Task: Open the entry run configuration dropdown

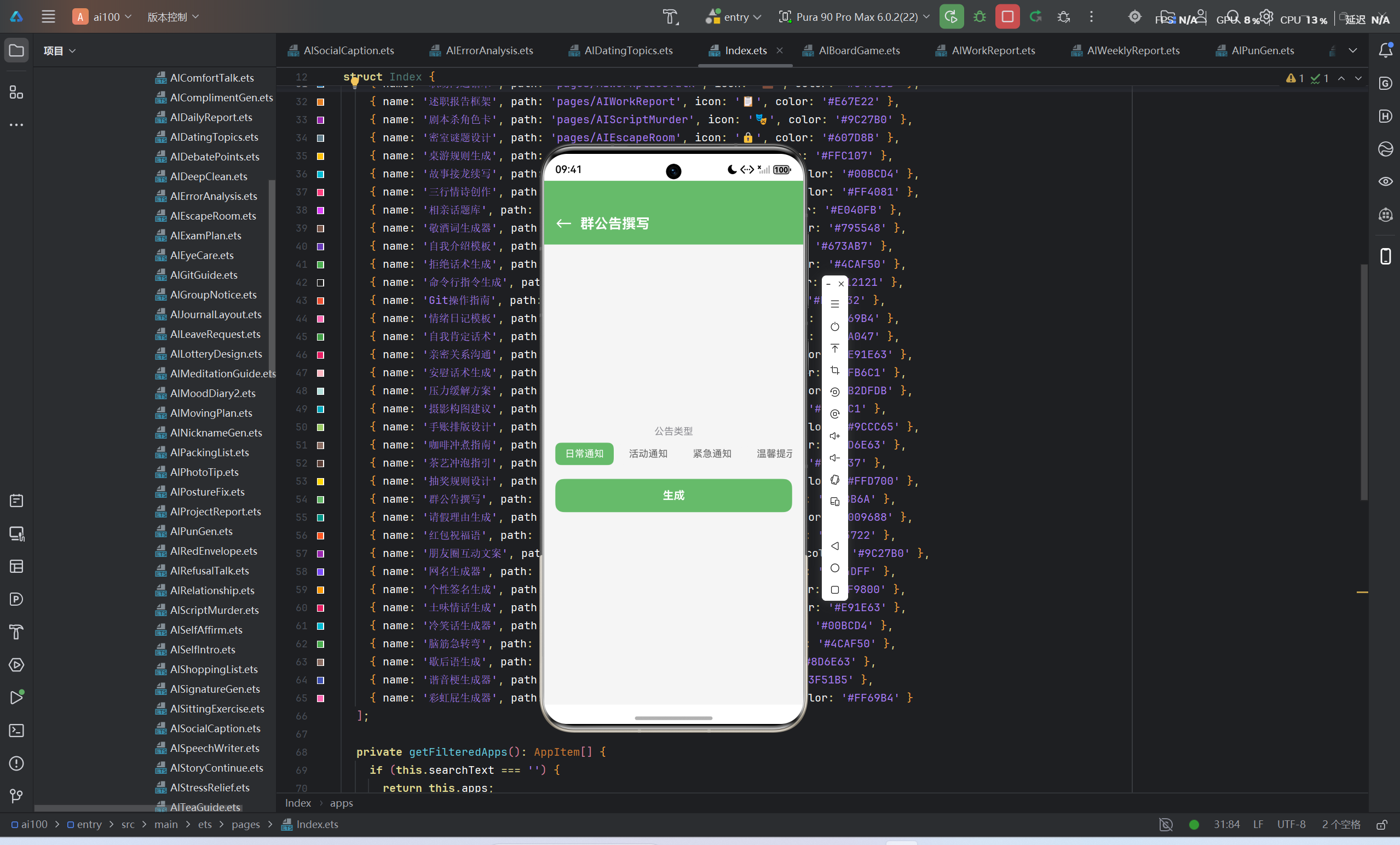Action: [733, 16]
